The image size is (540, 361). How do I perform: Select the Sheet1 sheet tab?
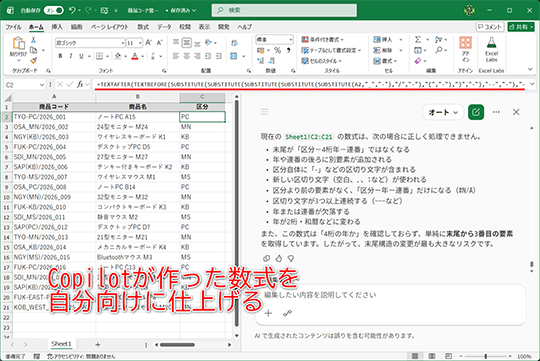point(61,344)
